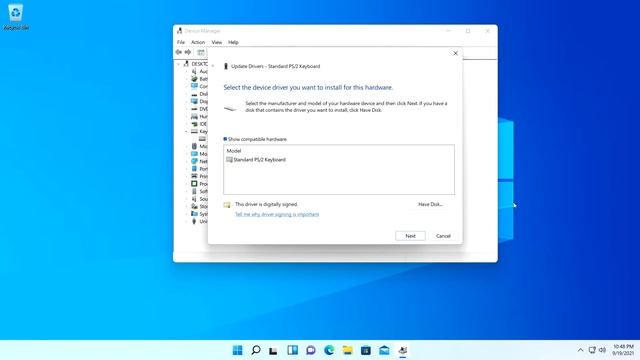Select the Software devices category icon
Viewport: 640px width, 360px height.
(x=194, y=191)
